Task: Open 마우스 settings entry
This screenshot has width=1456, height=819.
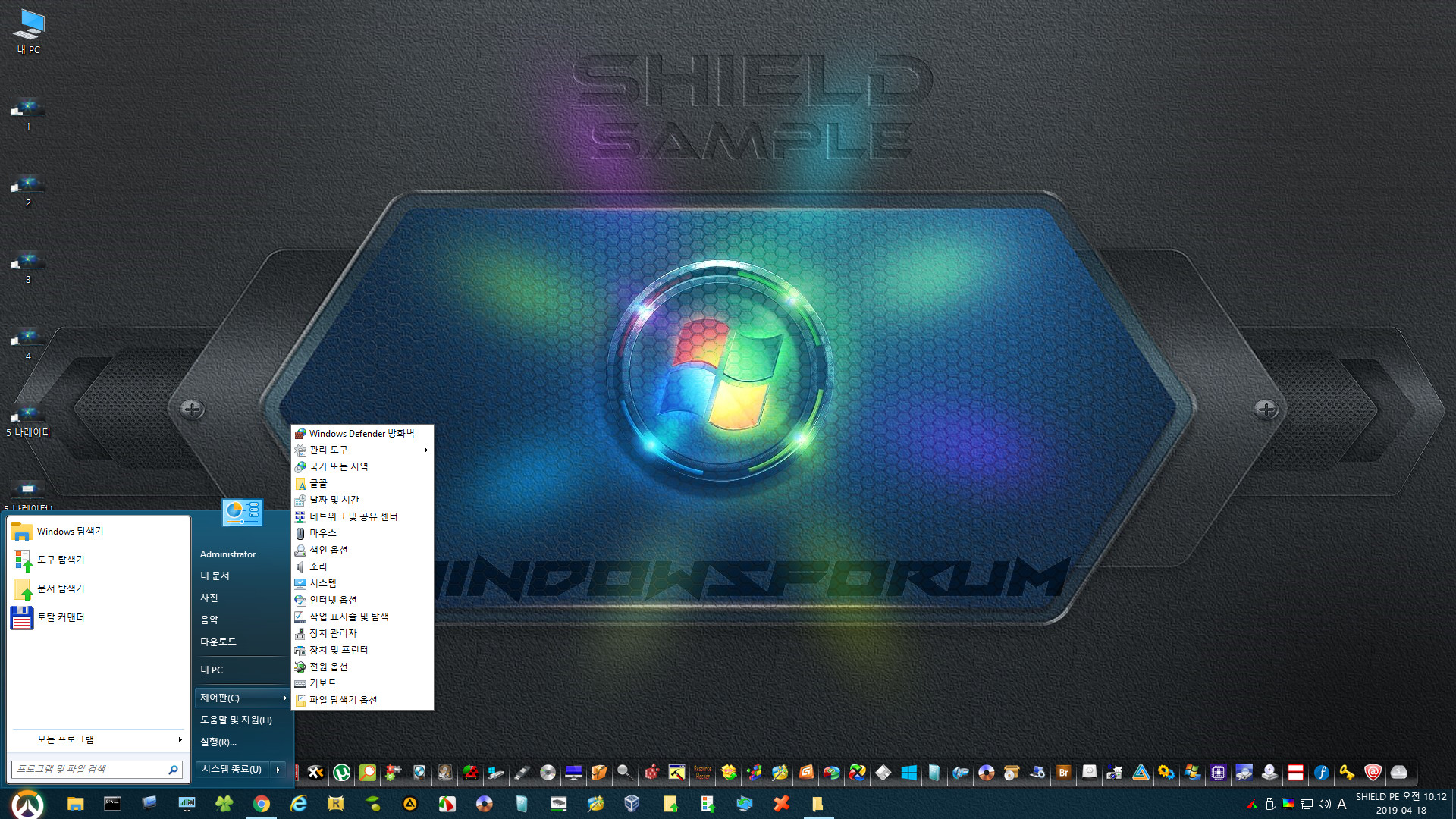Action: pyautogui.click(x=362, y=533)
